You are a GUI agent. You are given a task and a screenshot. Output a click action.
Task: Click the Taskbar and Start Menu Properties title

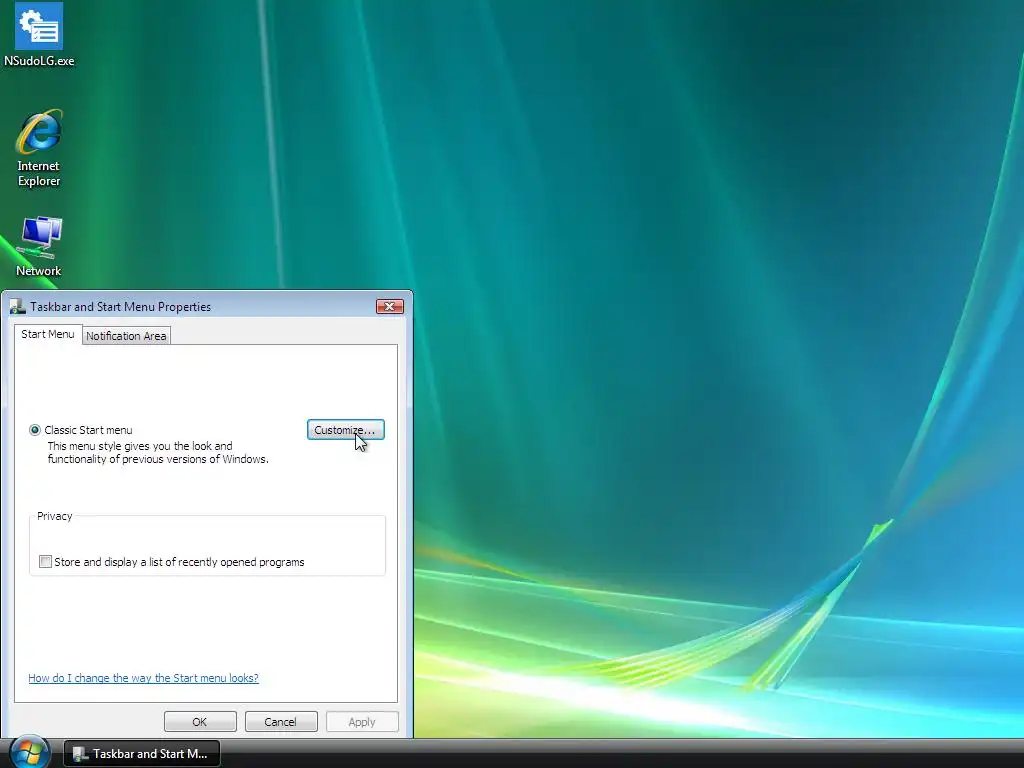pos(120,306)
